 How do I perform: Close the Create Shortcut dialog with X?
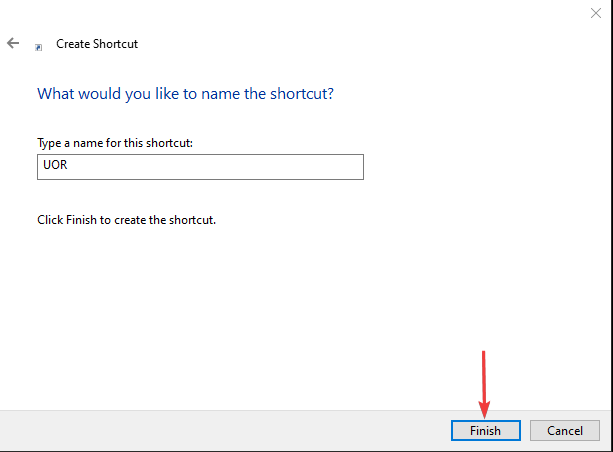(x=596, y=12)
